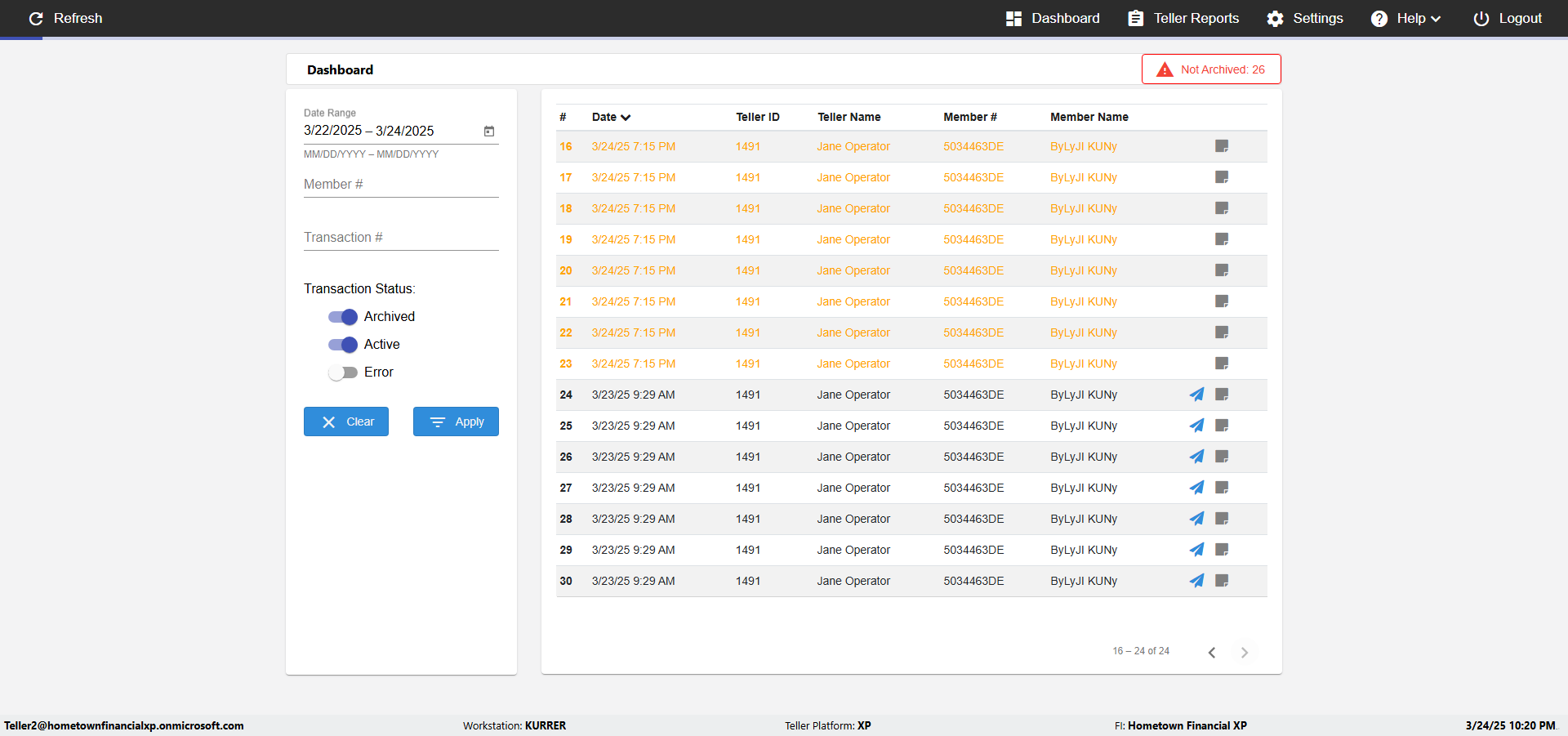Click send paper-plane icon in row 28

1196,519
